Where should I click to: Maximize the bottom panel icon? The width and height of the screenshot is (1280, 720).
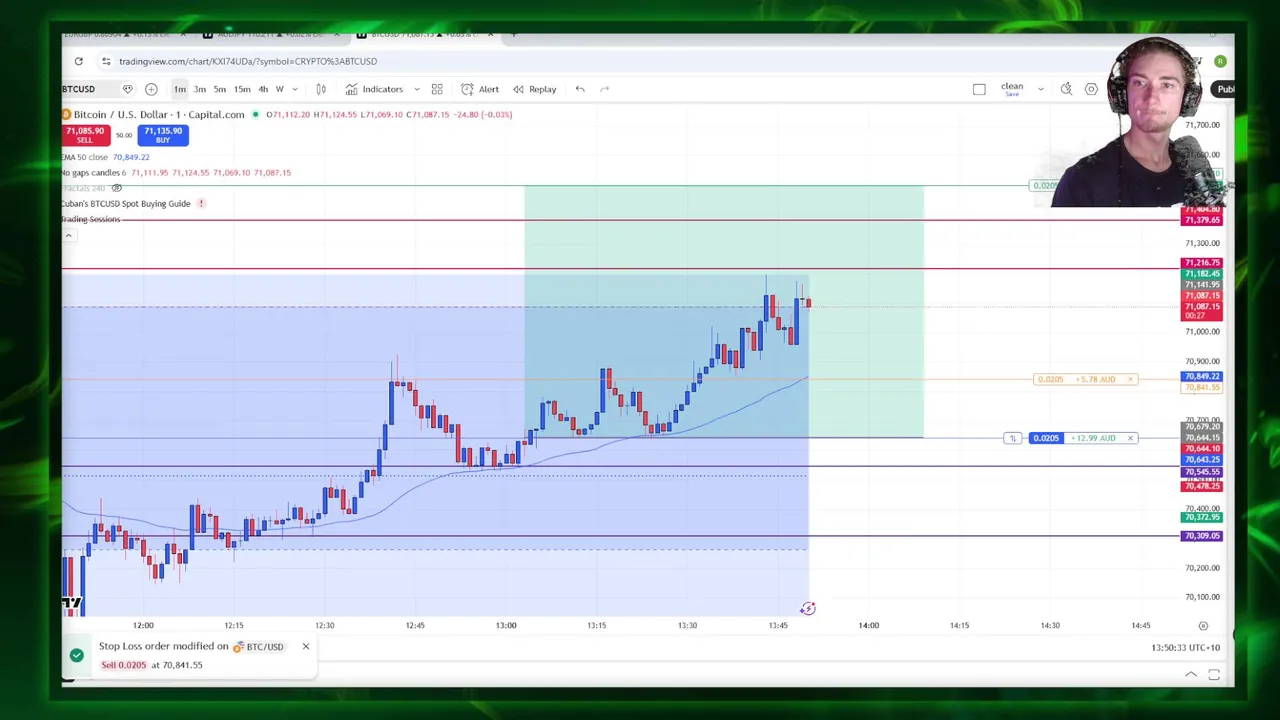pyautogui.click(x=1214, y=675)
